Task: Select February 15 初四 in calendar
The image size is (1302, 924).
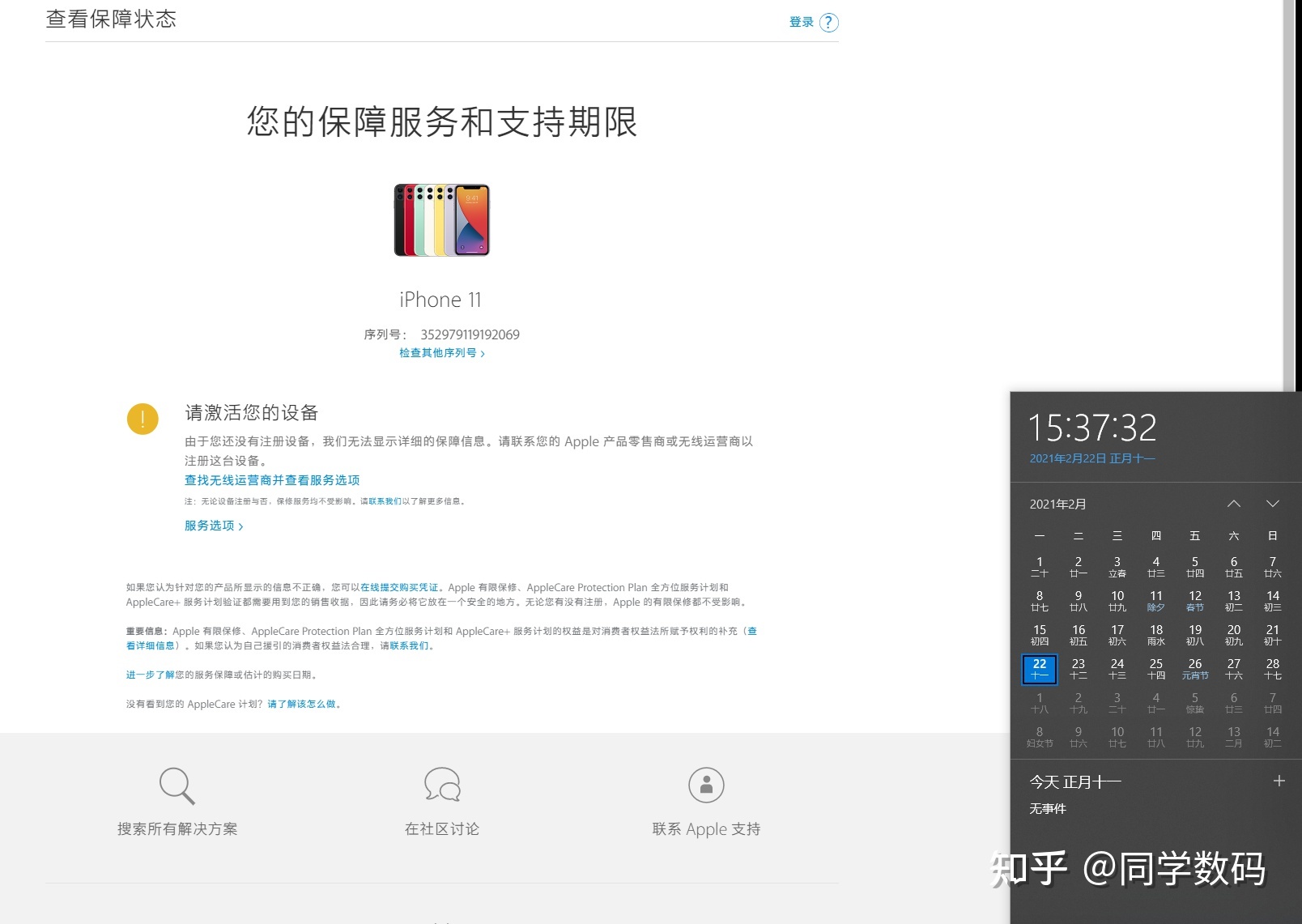Action: point(1040,635)
